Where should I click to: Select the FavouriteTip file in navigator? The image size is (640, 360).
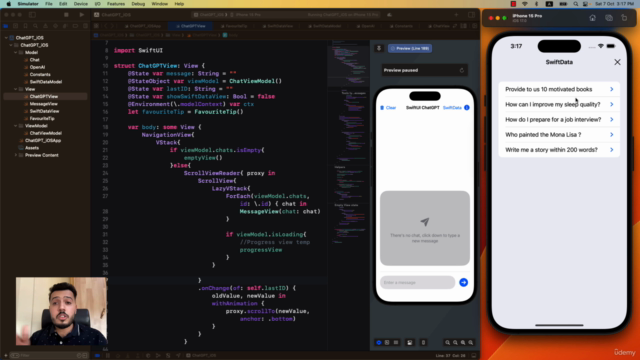coord(42,118)
